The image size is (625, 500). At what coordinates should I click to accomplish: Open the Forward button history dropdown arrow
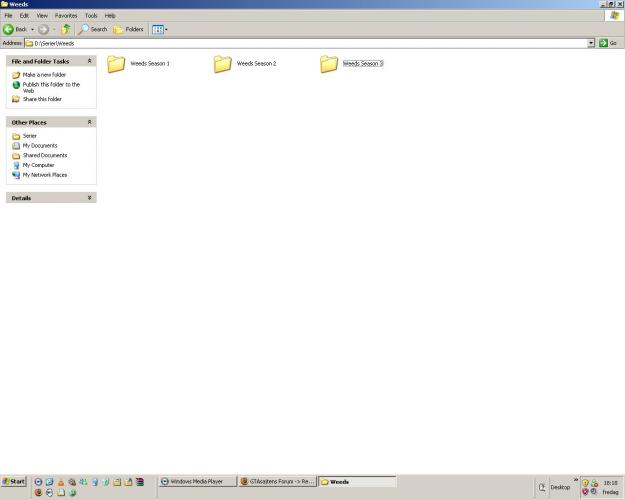[54, 30]
